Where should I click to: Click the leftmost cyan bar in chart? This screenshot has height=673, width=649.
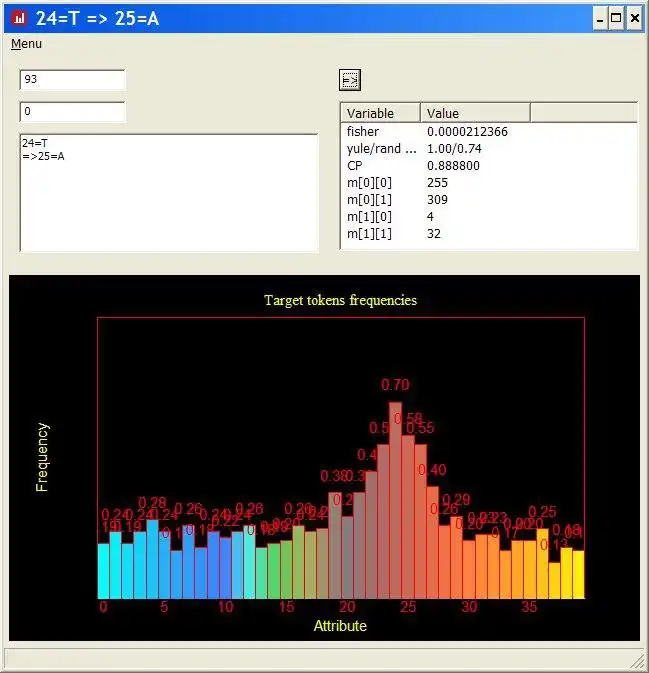coord(103,571)
